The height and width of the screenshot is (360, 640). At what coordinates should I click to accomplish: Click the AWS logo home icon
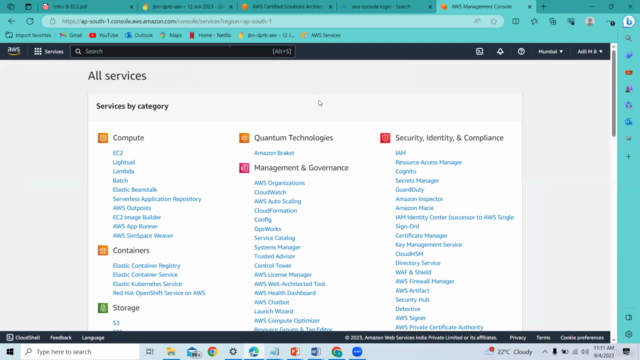[13, 51]
